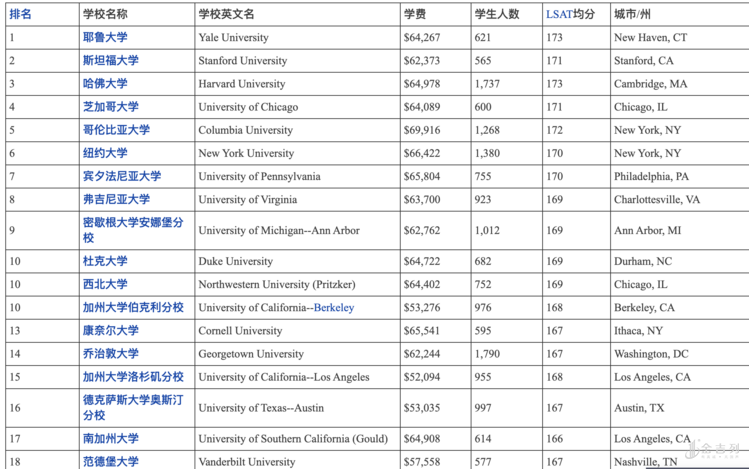Click the 德克萨斯大学奥斯汀分校 link
The width and height of the screenshot is (754, 471).
[x=133, y=400]
